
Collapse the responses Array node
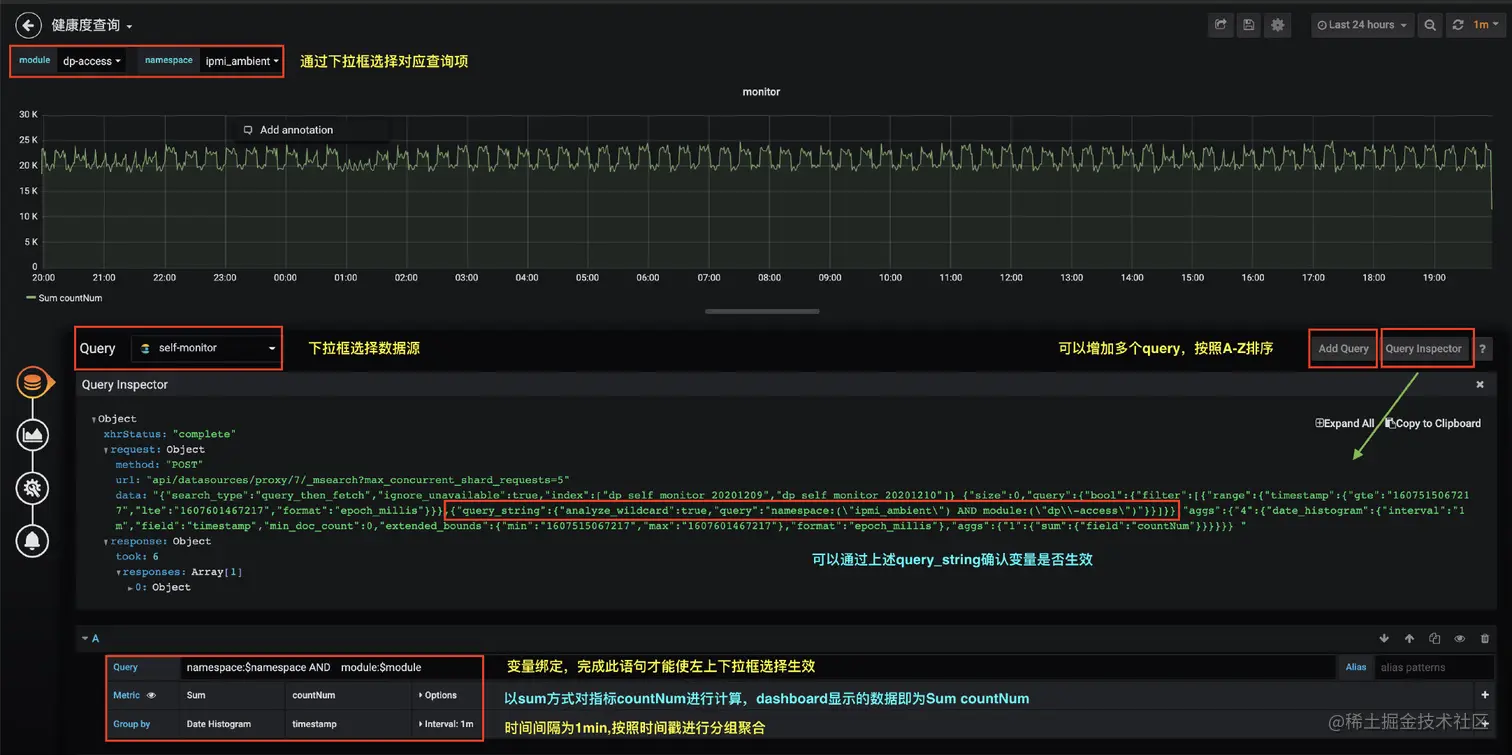coord(119,572)
